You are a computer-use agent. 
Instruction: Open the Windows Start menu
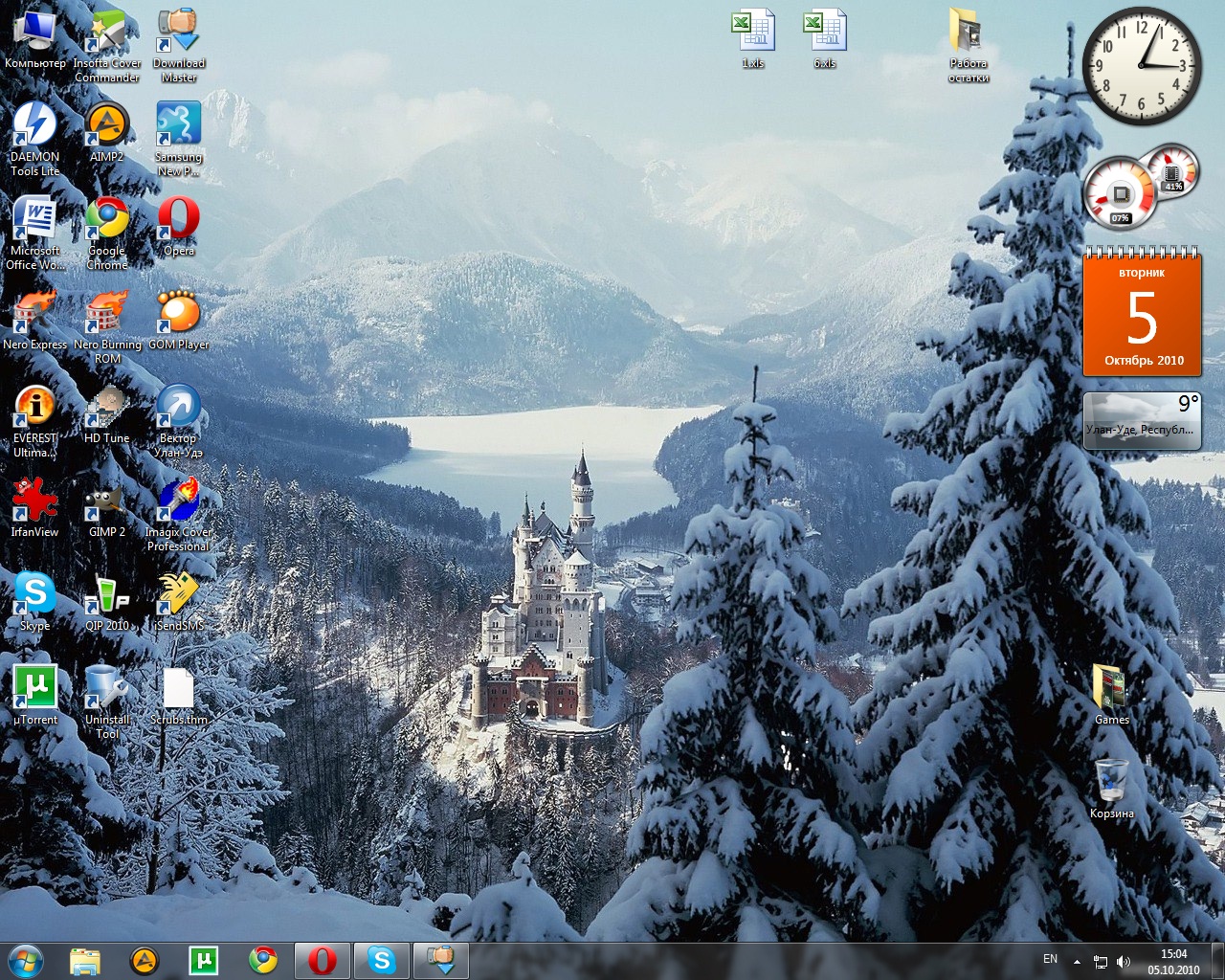26,960
